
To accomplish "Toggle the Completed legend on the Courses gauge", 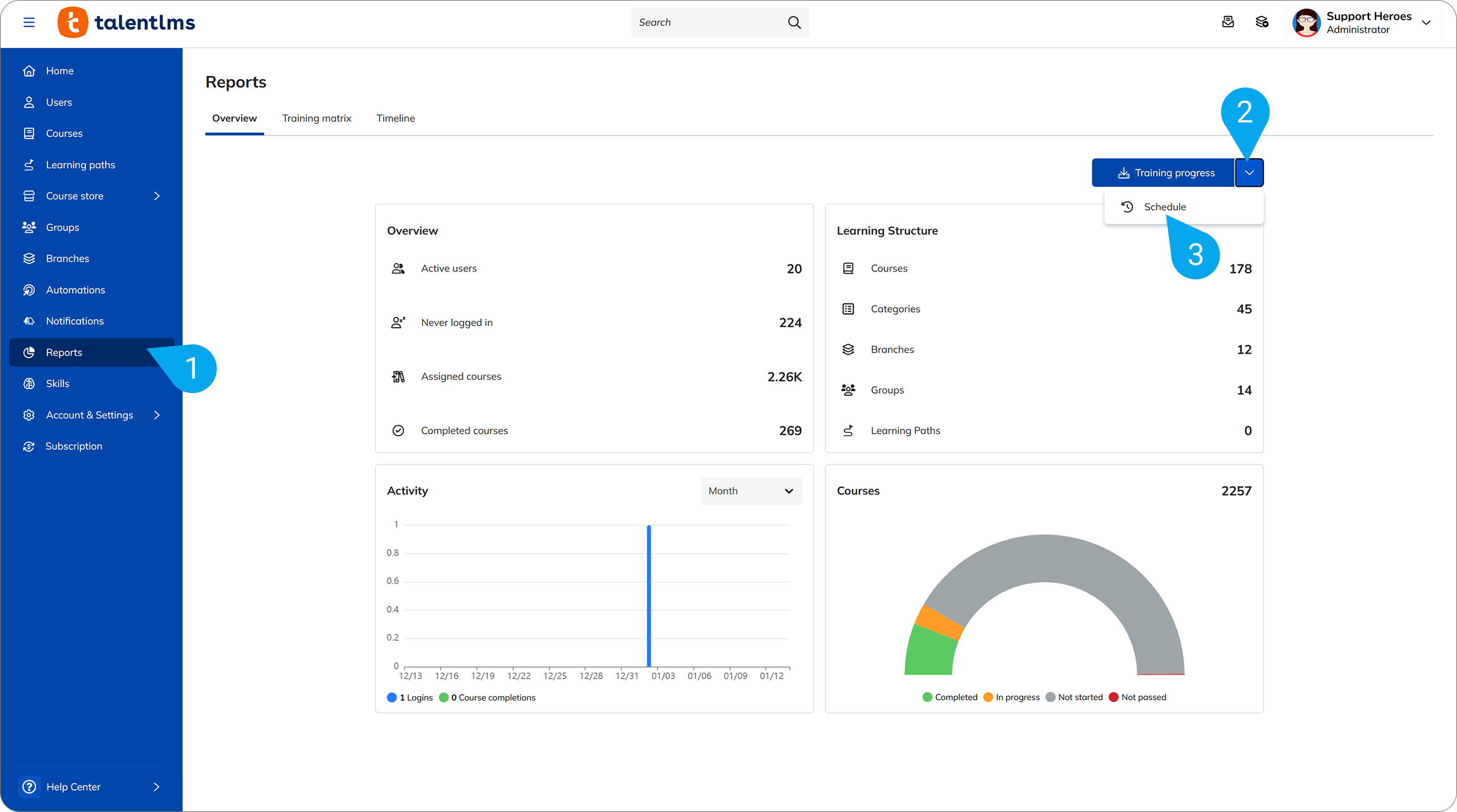I will (x=950, y=697).
